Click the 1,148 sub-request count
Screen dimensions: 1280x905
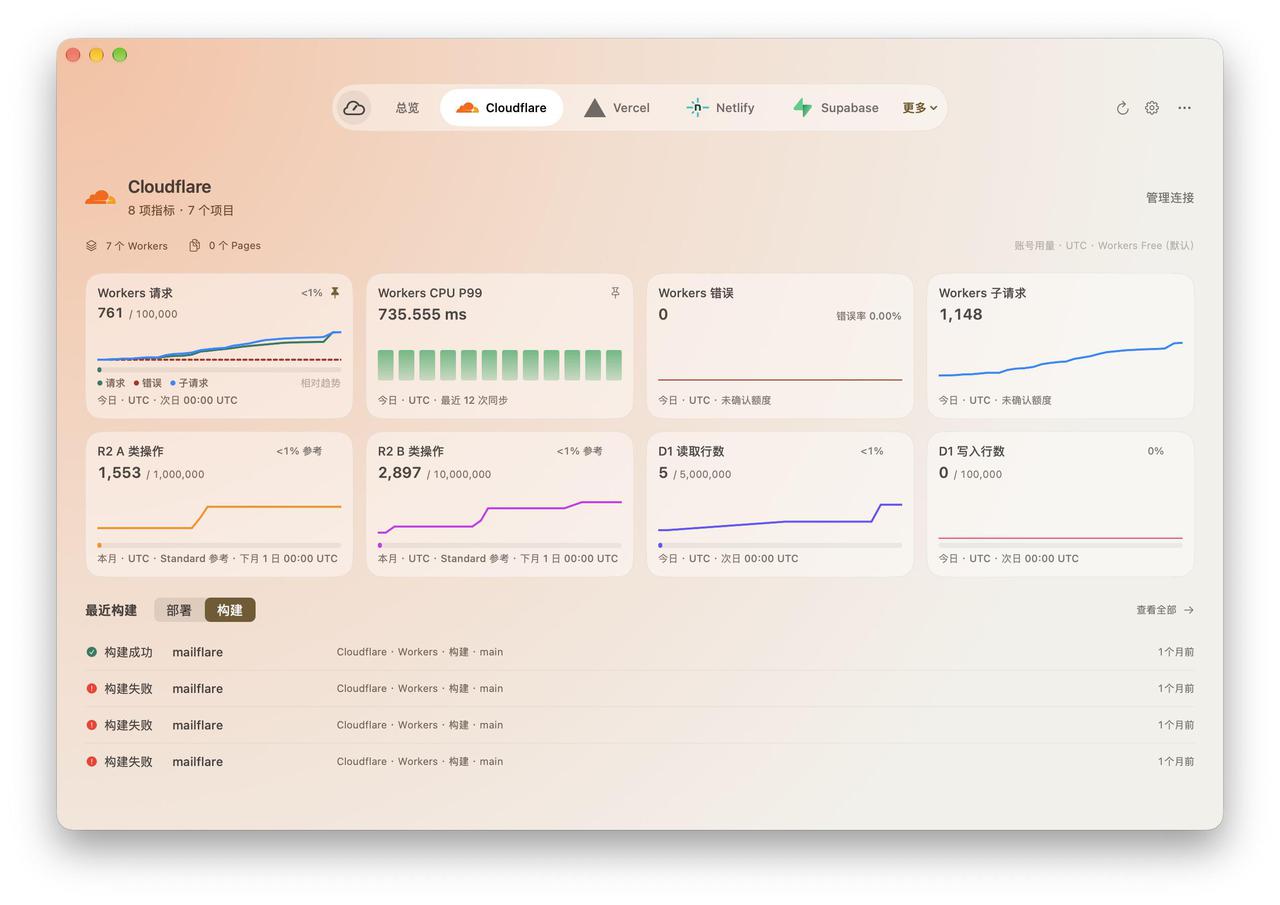(960, 315)
